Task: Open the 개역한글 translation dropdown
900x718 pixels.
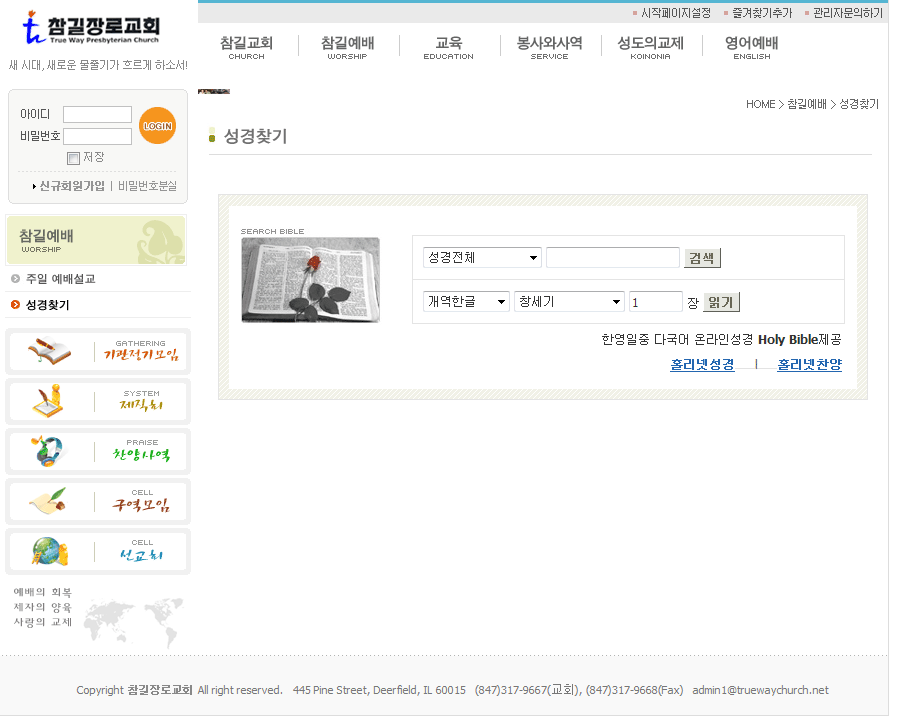Action: point(467,301)
